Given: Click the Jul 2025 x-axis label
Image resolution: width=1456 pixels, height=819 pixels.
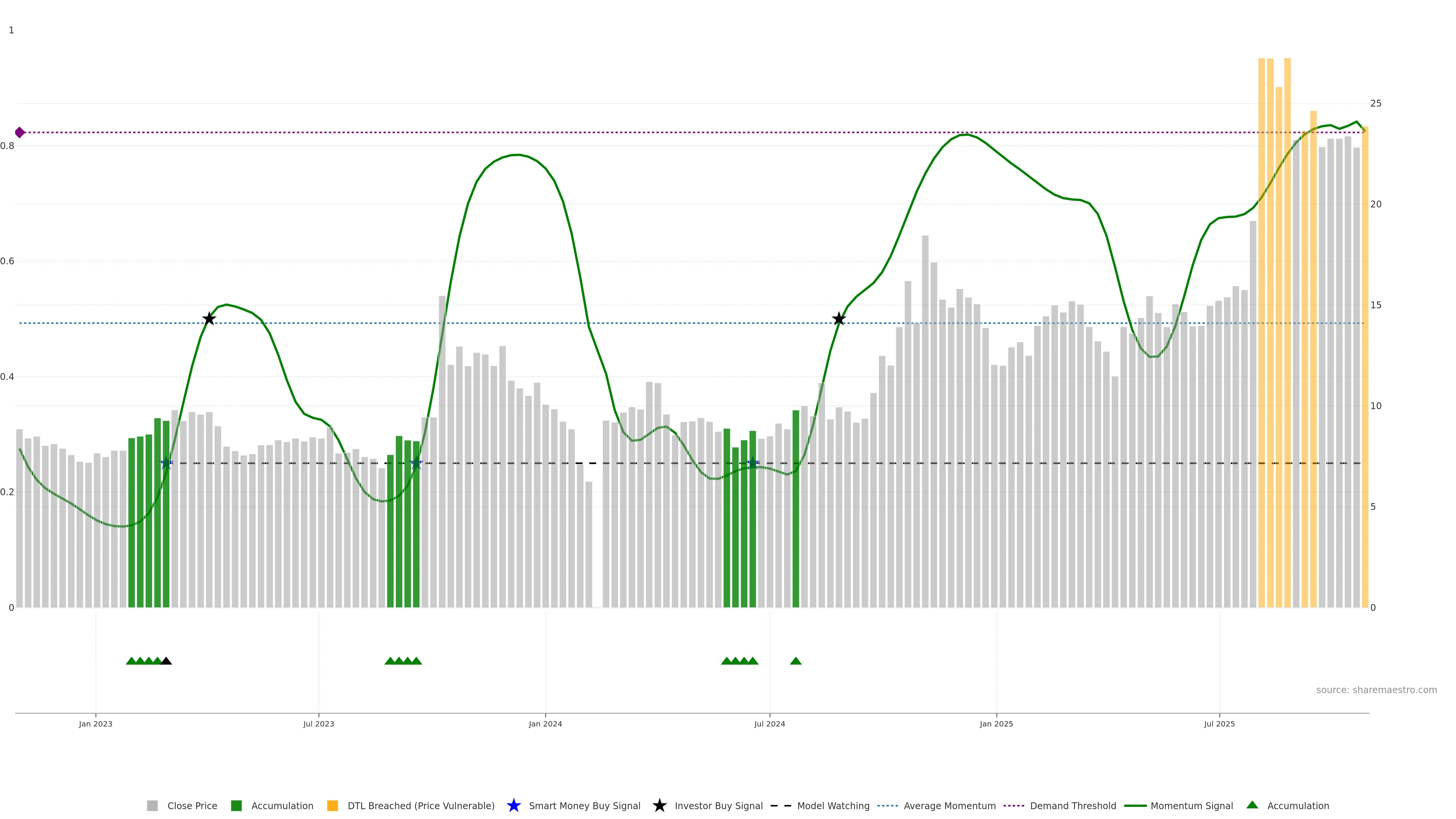Looking at the screenshot, I should pos(1219,724).
